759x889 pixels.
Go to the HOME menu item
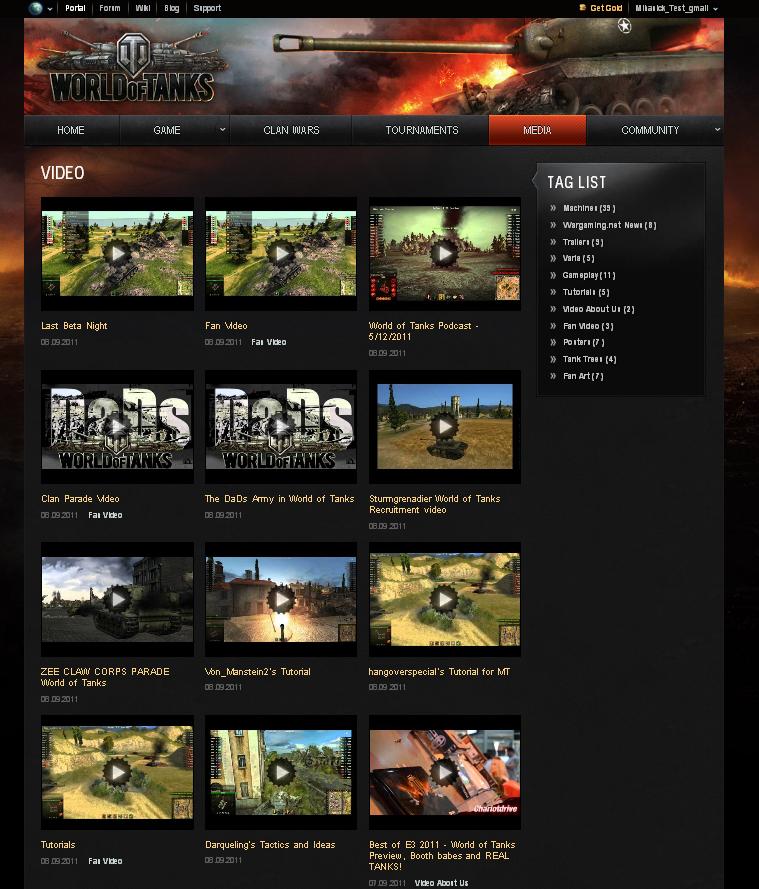[x=71, y=130]
